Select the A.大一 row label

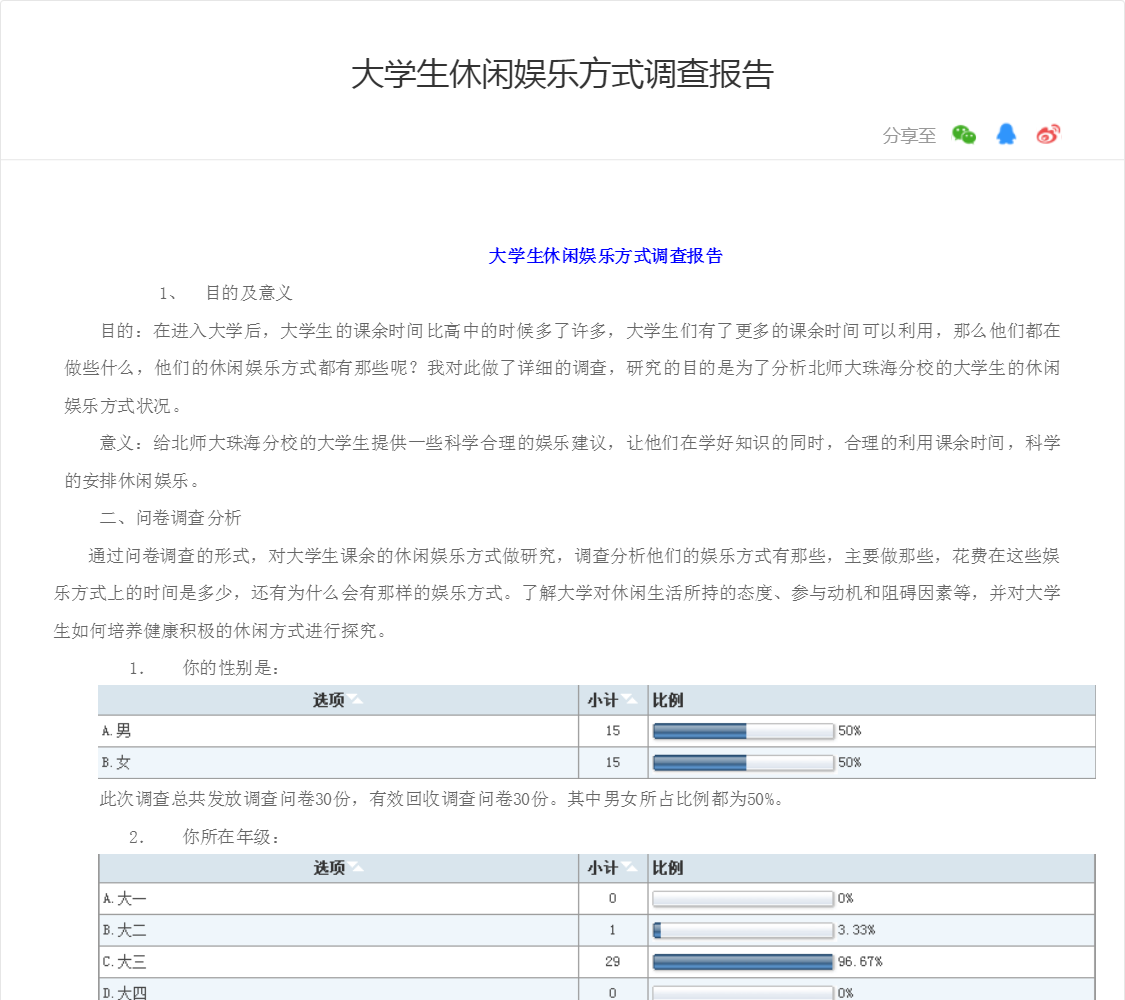tap(124, 899)
